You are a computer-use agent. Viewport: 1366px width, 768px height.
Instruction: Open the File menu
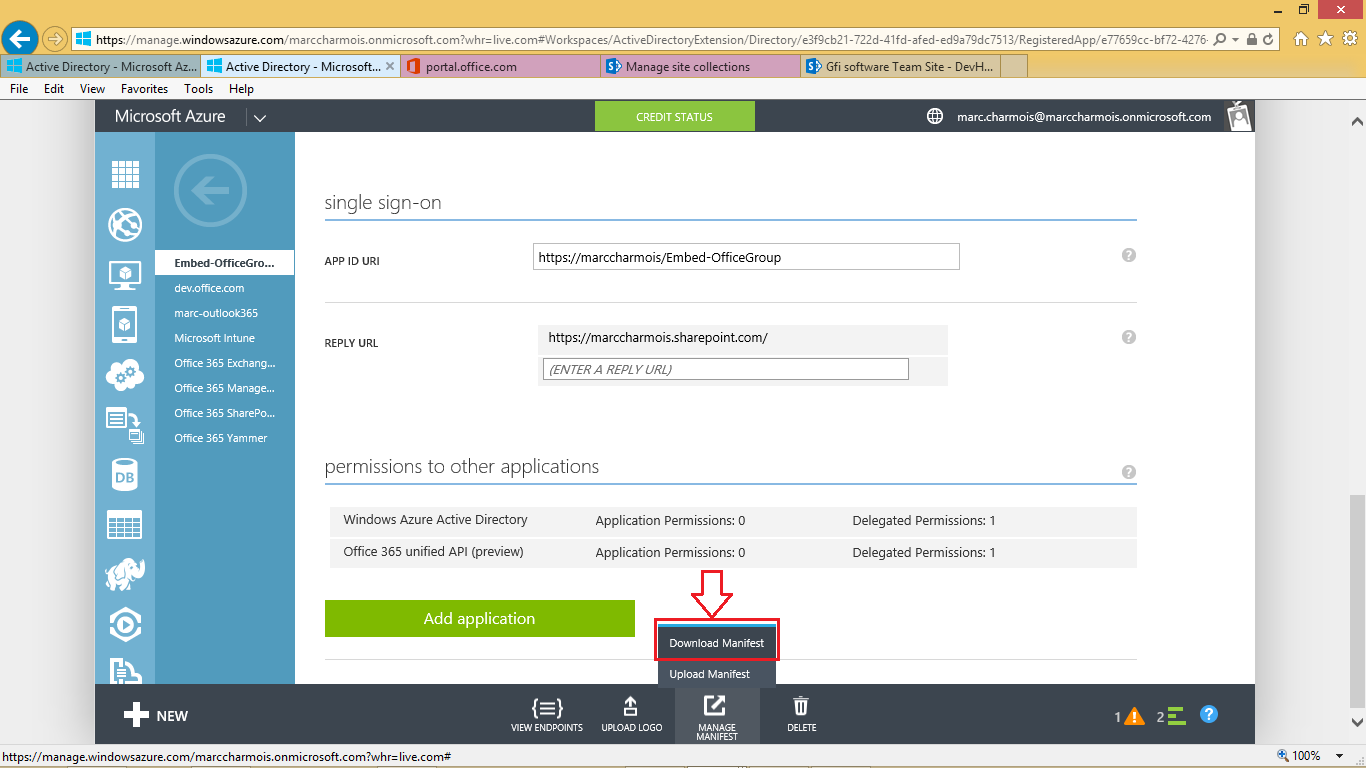pos(19,89)
